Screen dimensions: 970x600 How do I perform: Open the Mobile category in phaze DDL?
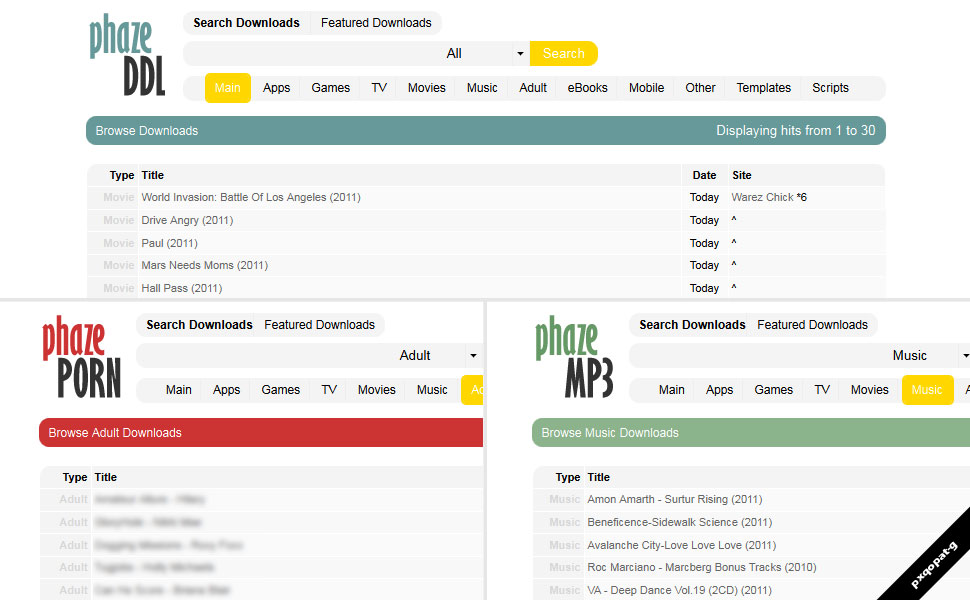[646, 88]
